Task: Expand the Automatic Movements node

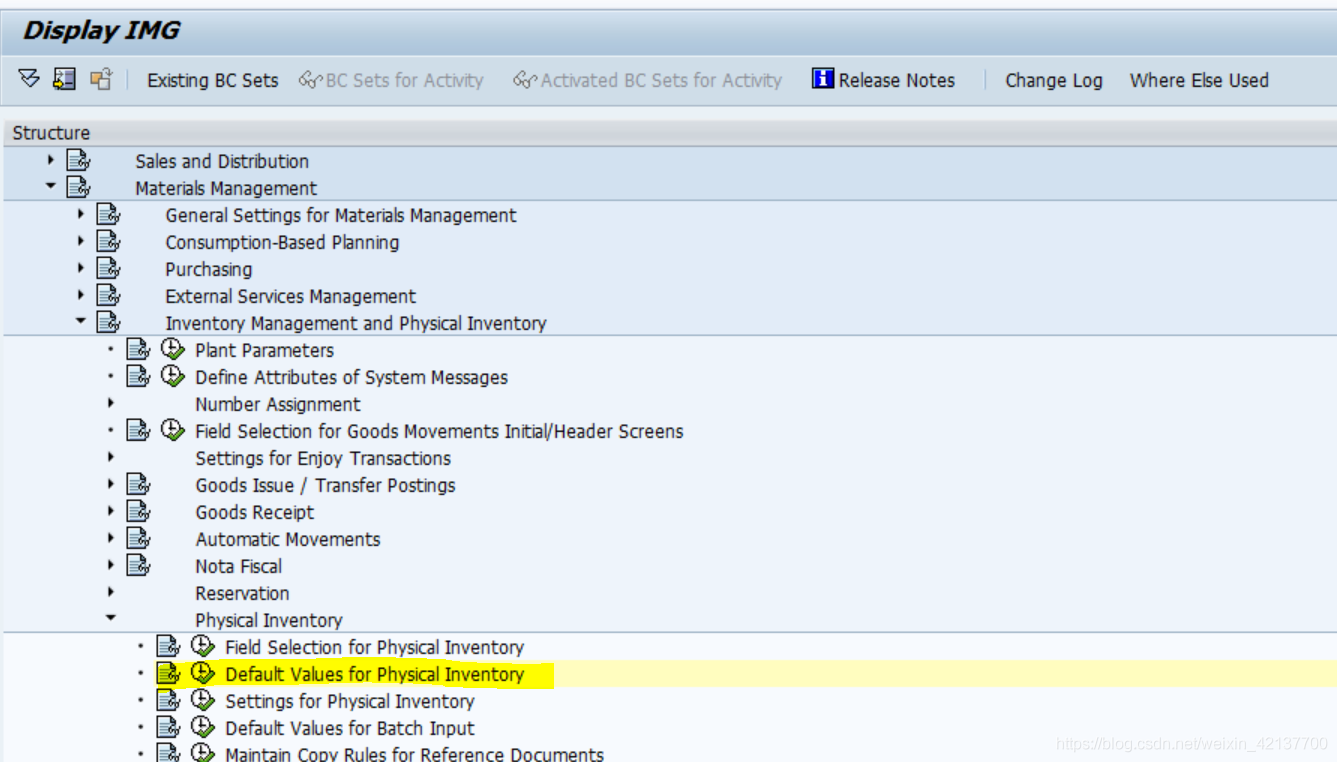Action: (x=110, y=538)
